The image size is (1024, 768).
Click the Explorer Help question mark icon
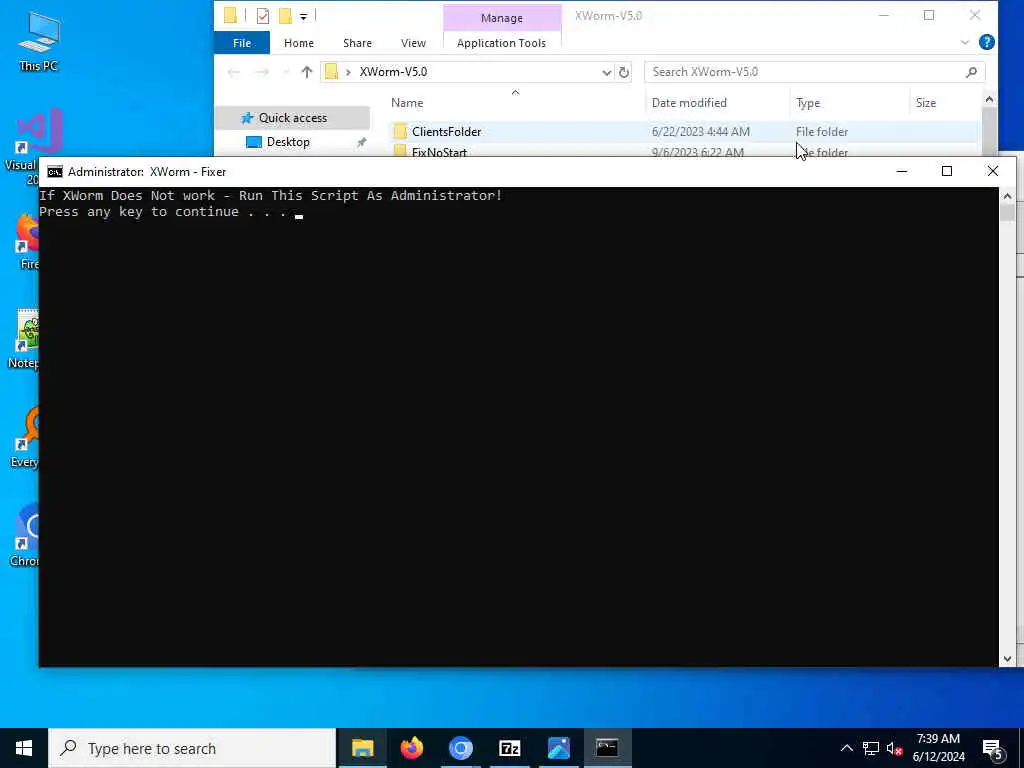(986, 42)
